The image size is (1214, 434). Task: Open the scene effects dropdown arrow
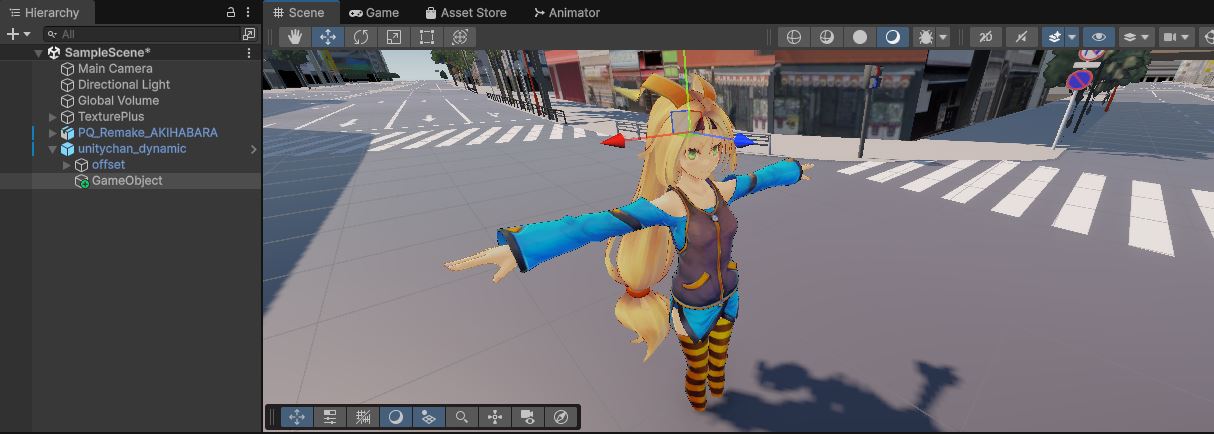click(x=1072, y=37)
